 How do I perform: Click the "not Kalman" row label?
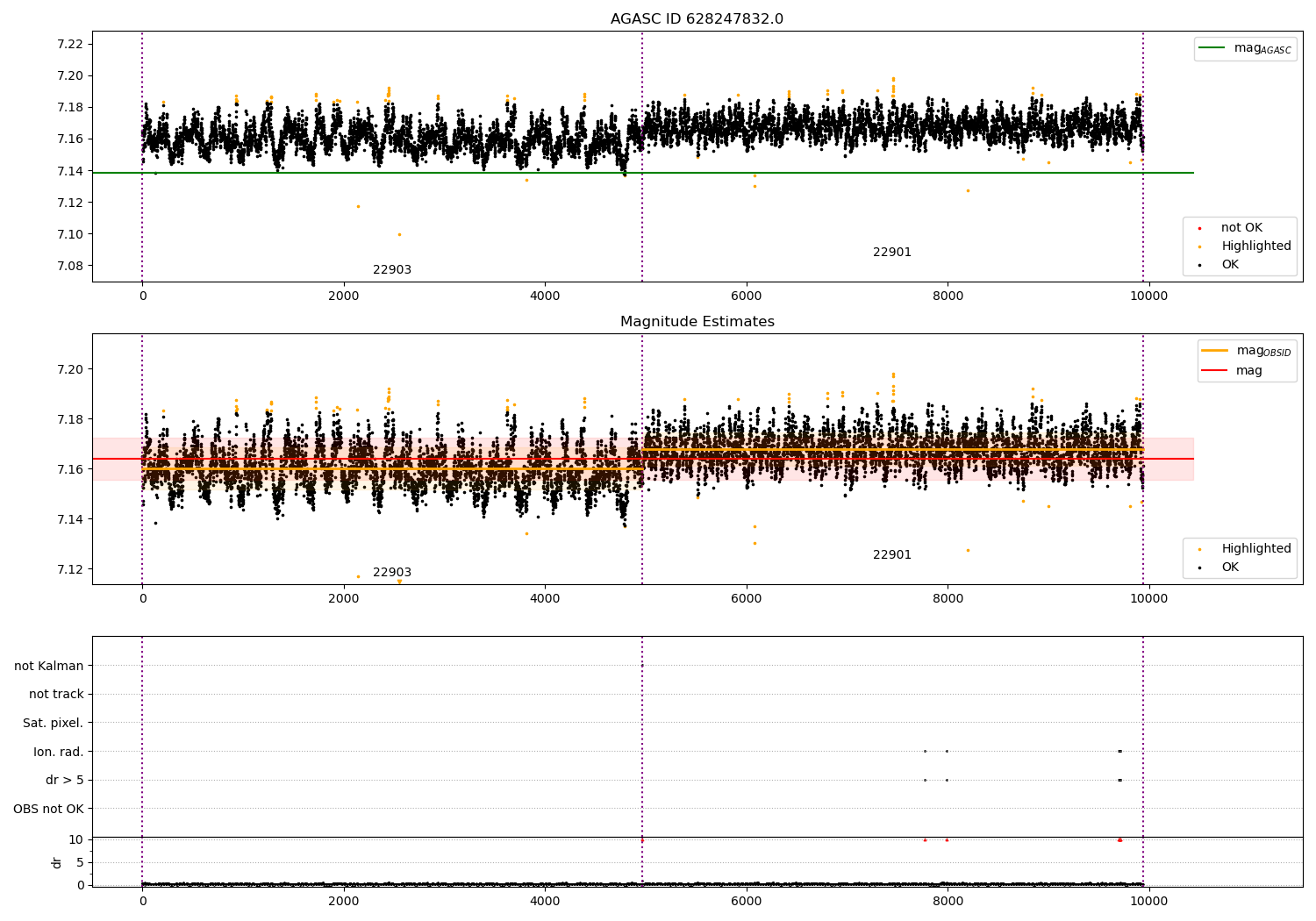coord(49,667)
